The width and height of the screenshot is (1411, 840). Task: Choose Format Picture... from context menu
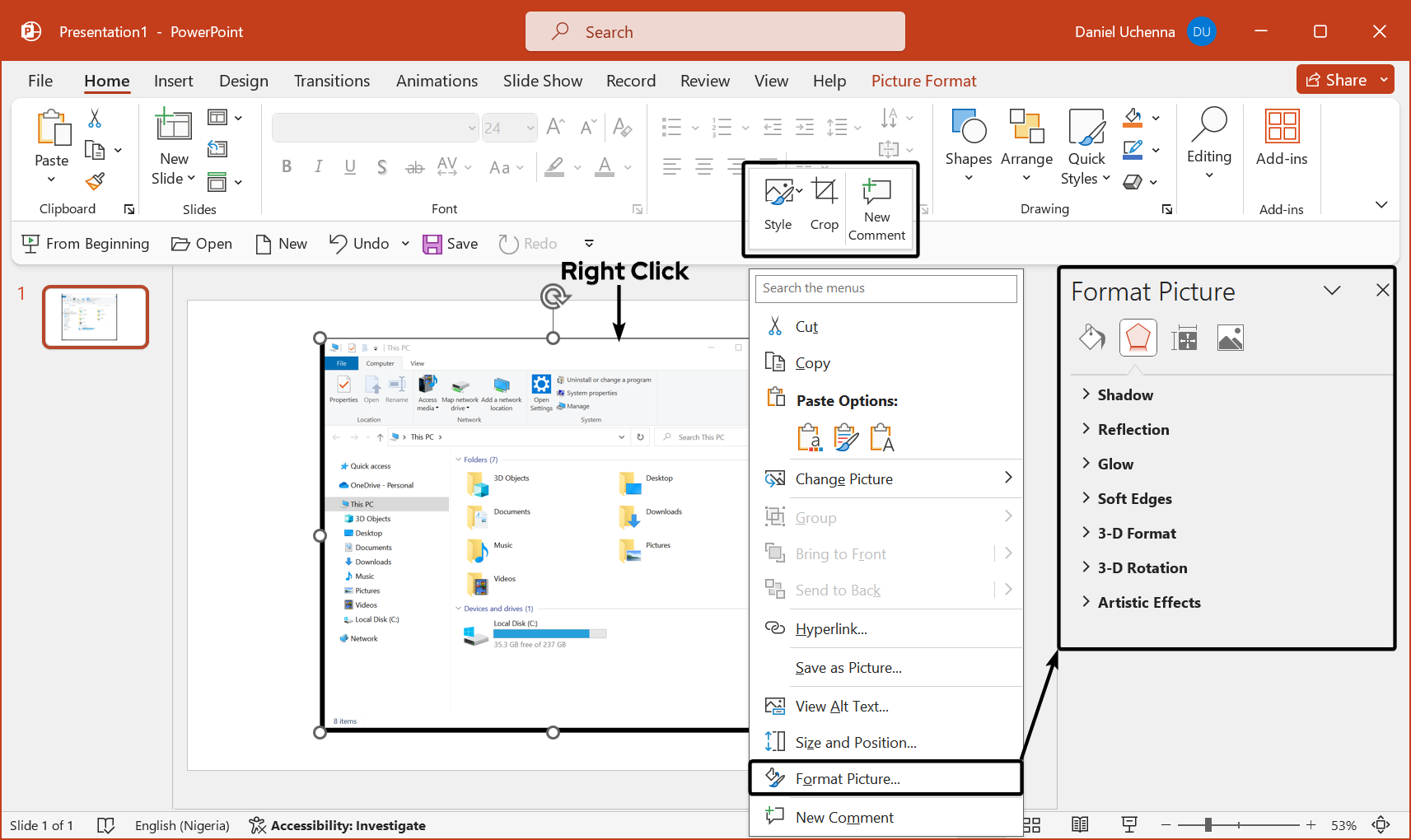point(848,779)
